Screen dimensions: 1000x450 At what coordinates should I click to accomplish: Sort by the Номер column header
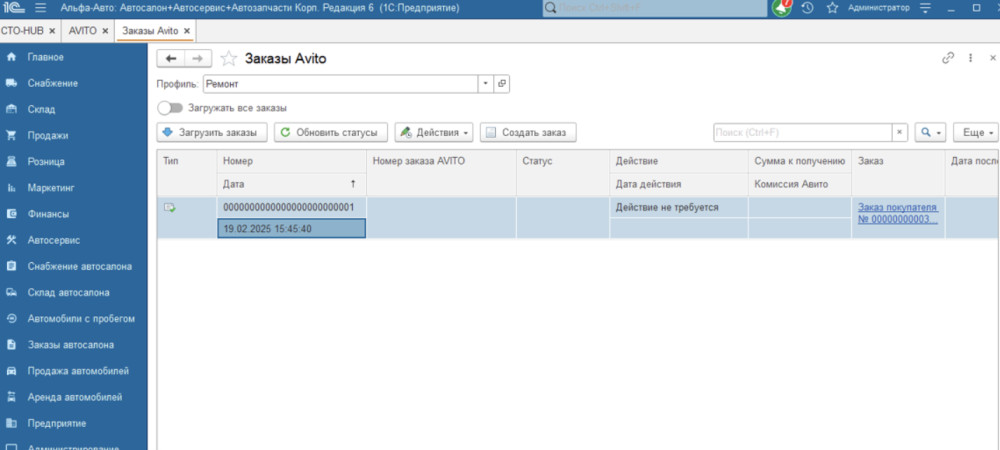click(x=292, y=161)
